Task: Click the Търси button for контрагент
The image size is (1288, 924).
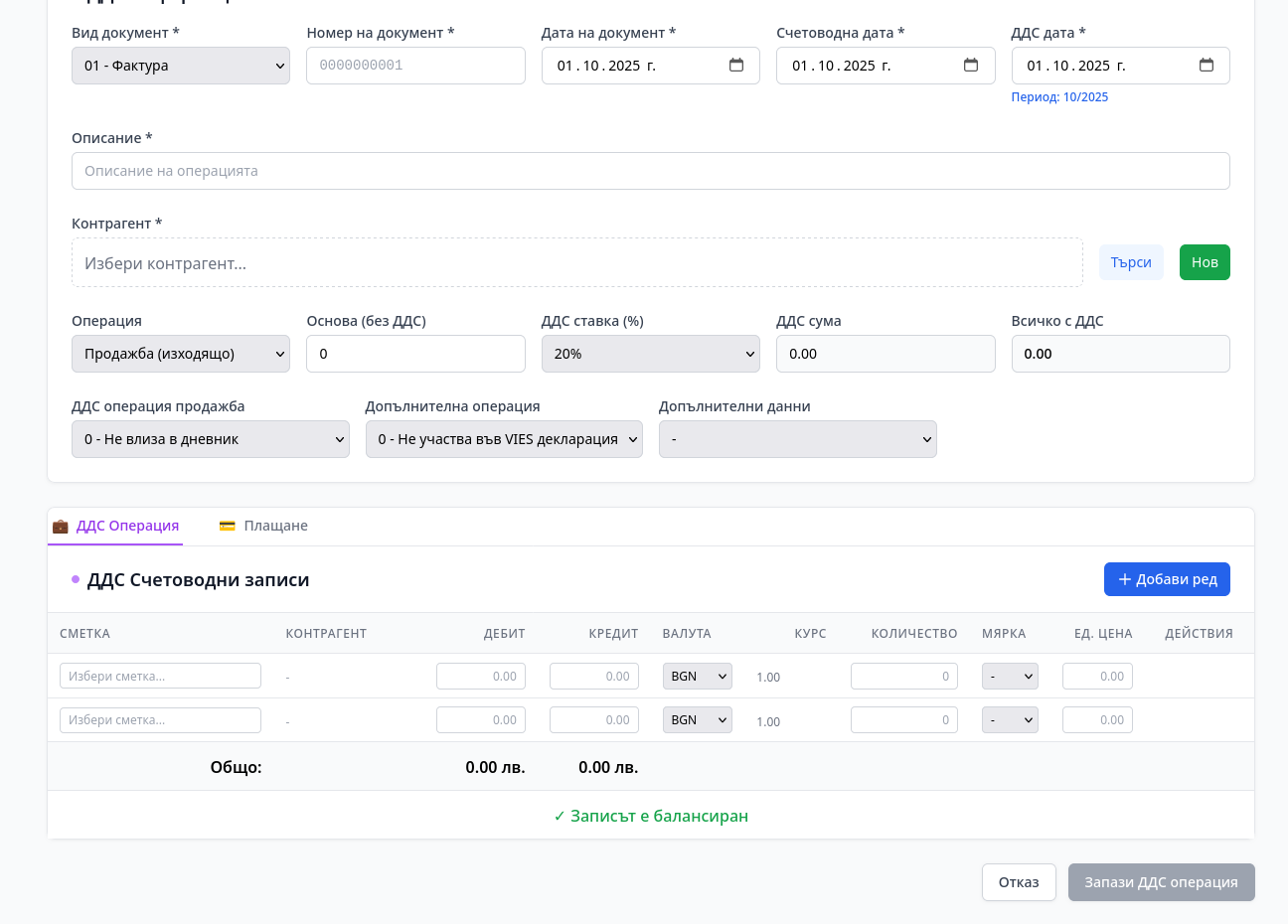Action: (x=1130, y=262)
